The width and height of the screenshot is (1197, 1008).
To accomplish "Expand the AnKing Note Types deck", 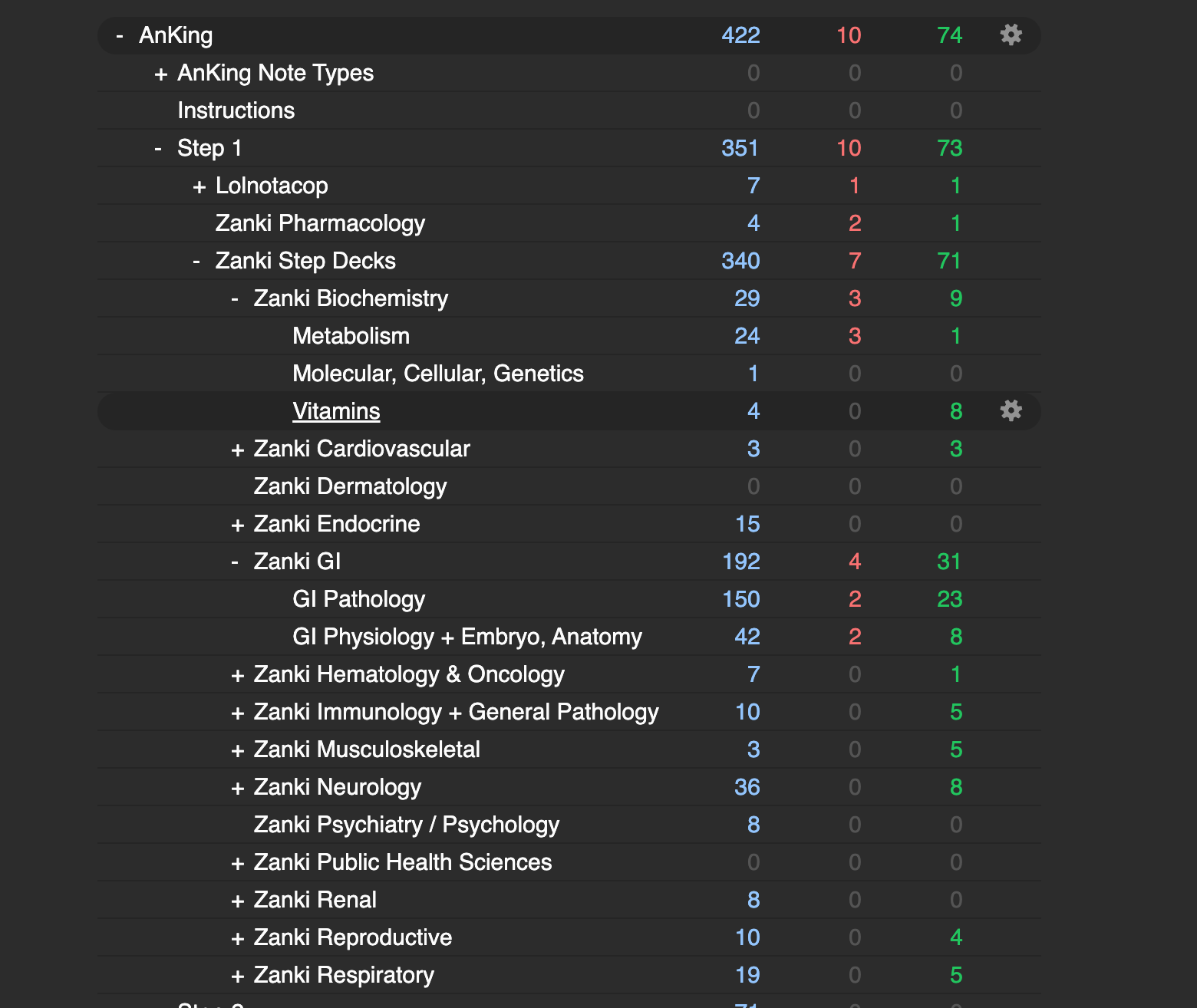I will click(x=161, y=74).
